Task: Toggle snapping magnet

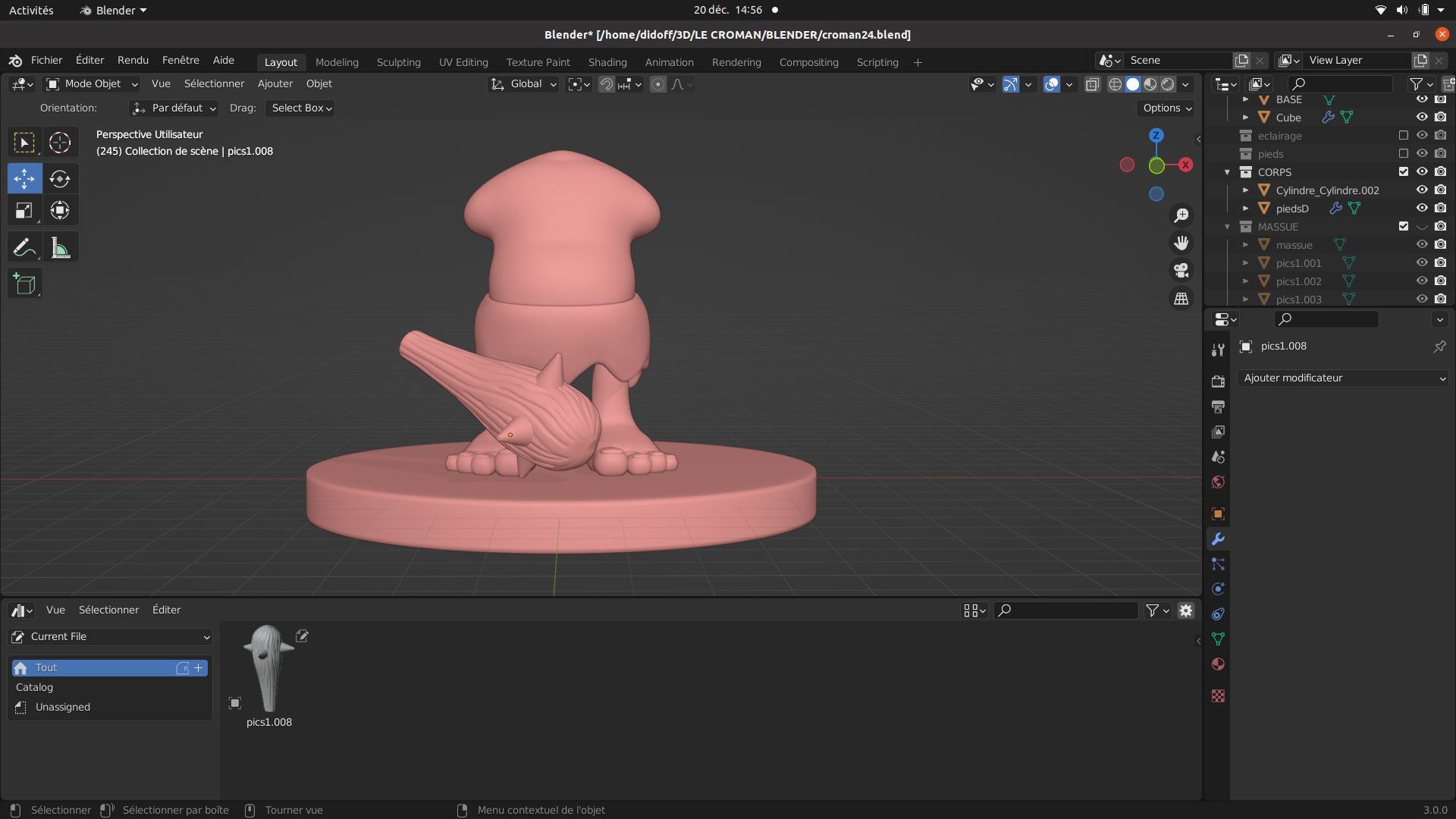Action: [x=606, y=84]
